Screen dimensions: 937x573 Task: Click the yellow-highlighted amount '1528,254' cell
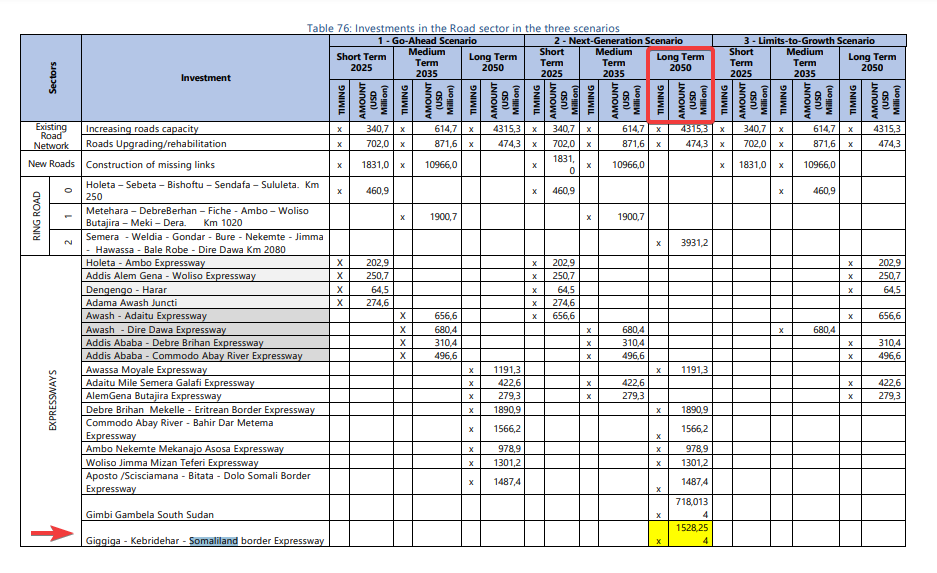tap(691, 534)
